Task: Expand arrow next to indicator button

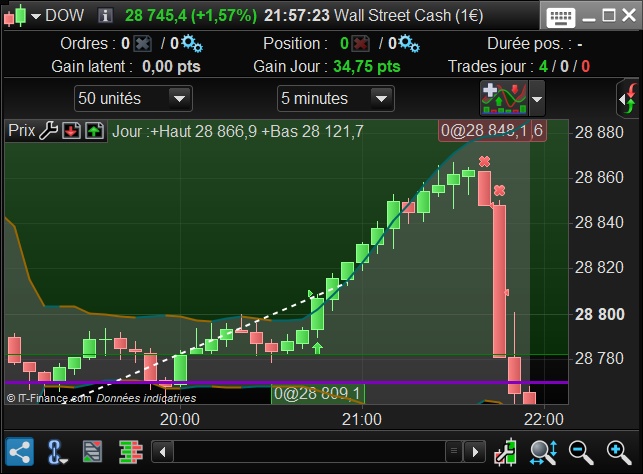Action: click(537, 98)
